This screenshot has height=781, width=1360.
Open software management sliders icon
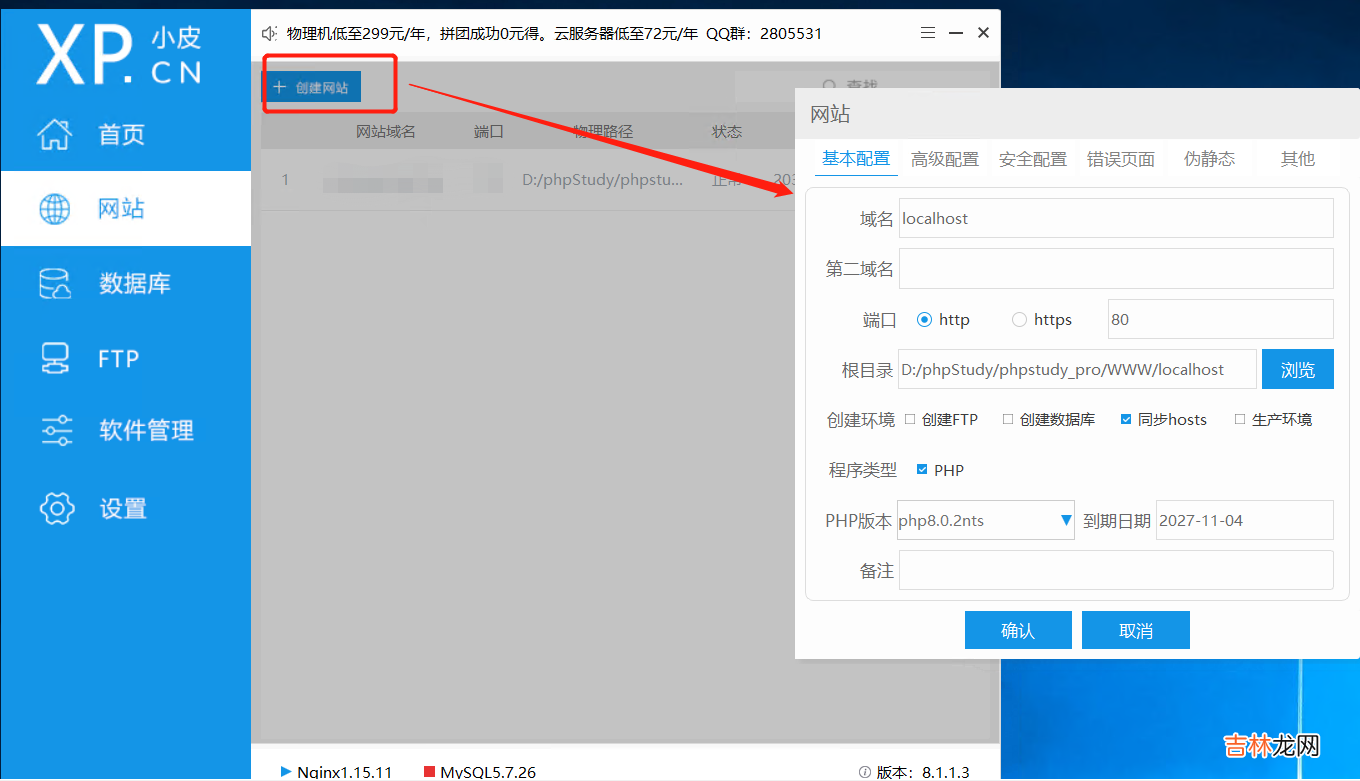56,431
